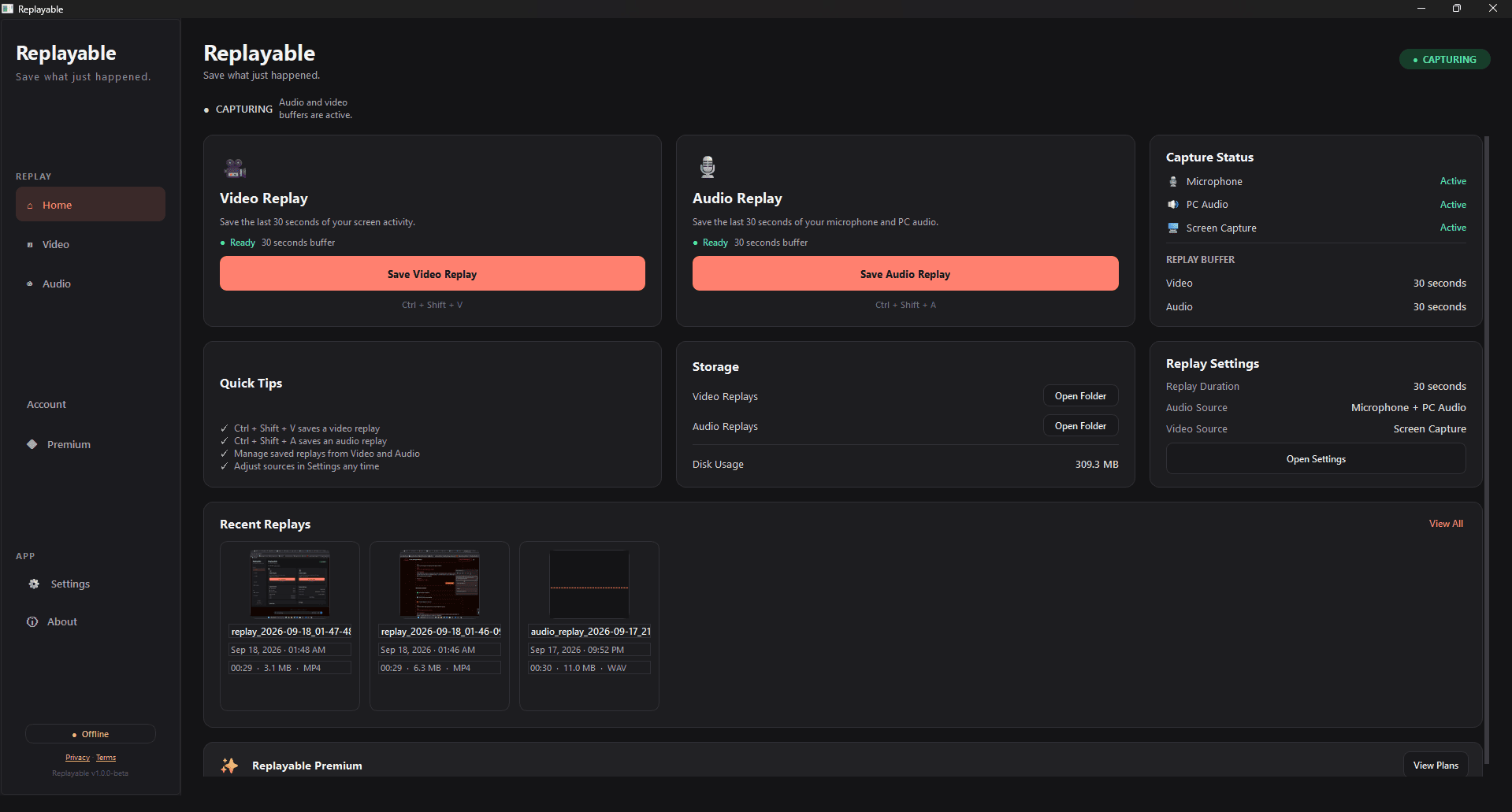
Task: Click the Offline status button
Action: pos(91,734)
